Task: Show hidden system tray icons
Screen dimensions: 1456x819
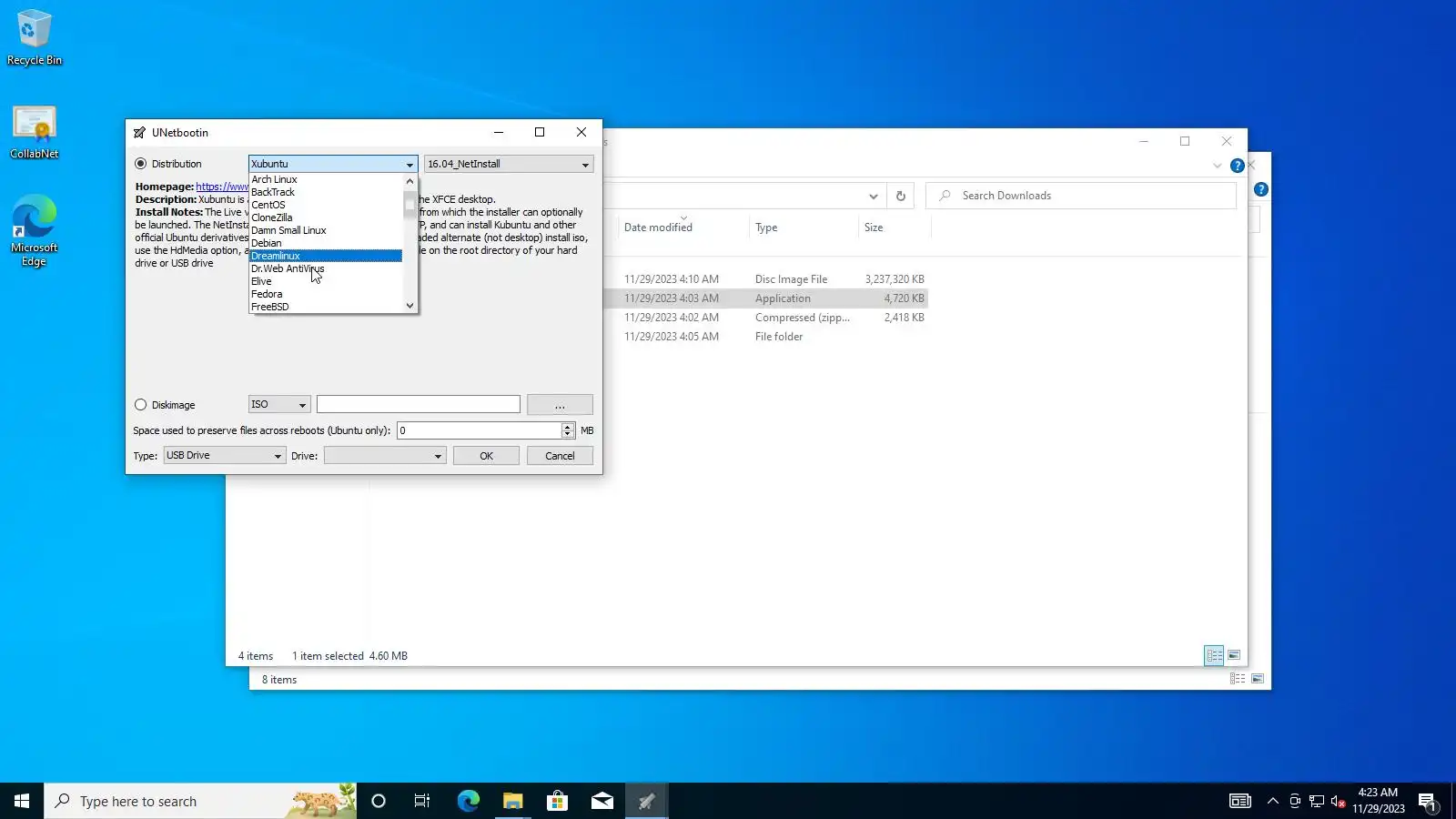Action: pos(1272,801)
